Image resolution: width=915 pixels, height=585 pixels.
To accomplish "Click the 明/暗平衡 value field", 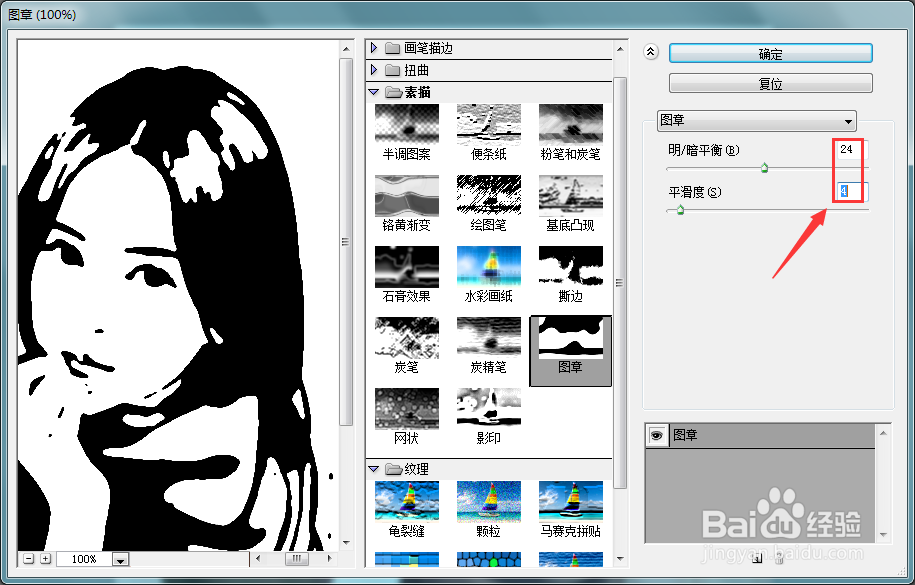I will click(851, 149).
